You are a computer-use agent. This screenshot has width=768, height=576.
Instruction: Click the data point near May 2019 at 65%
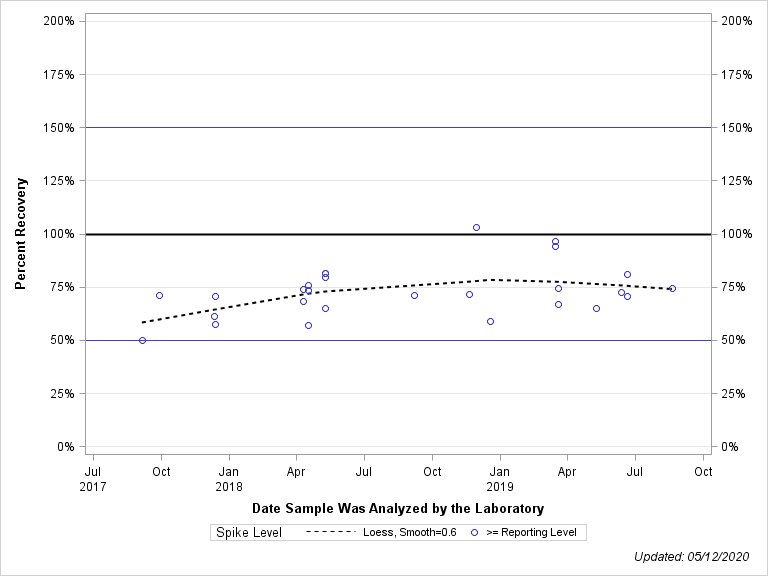pyautogui.click(x=597, y=309)
